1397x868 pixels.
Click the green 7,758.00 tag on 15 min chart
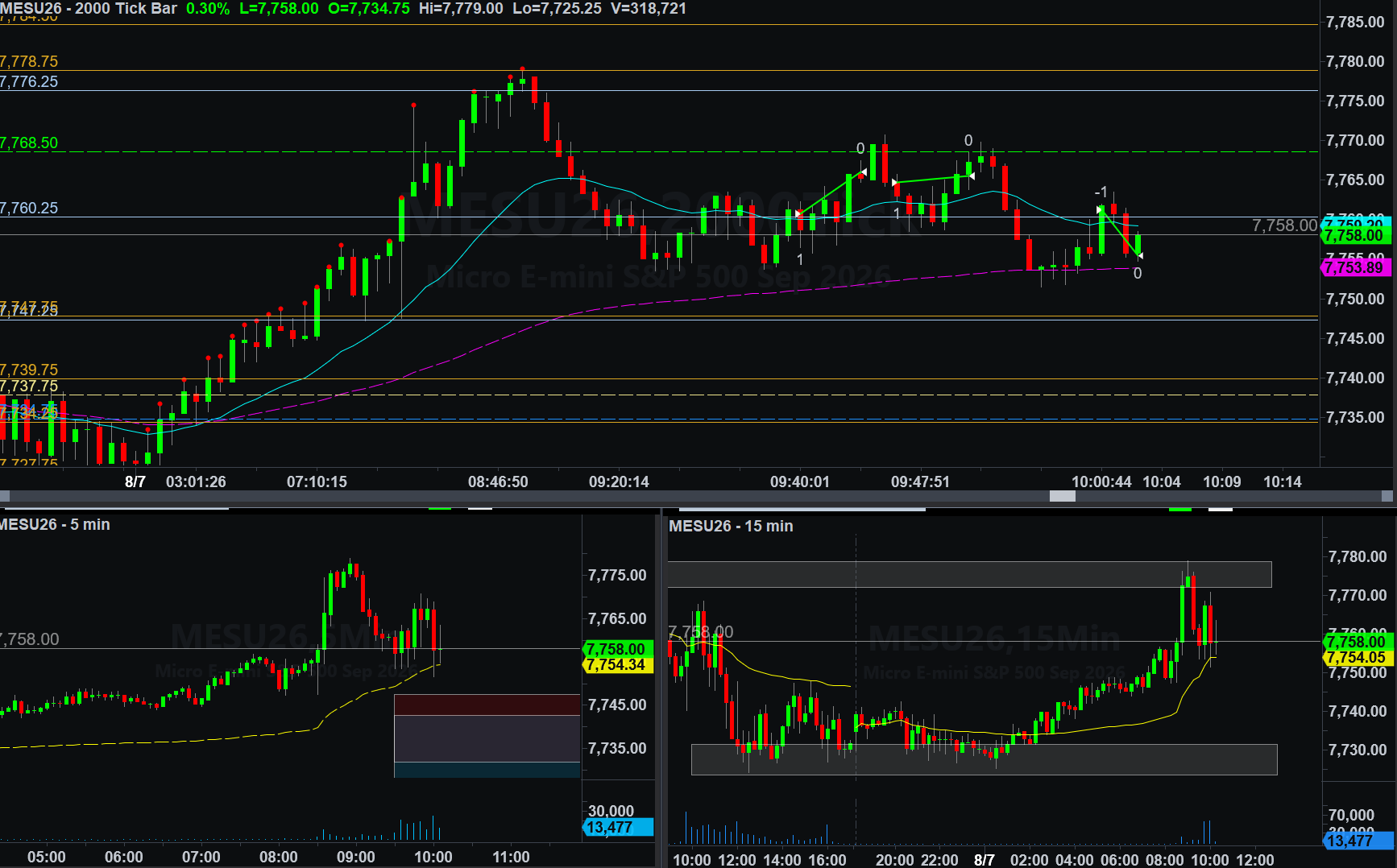(1358, 642)
